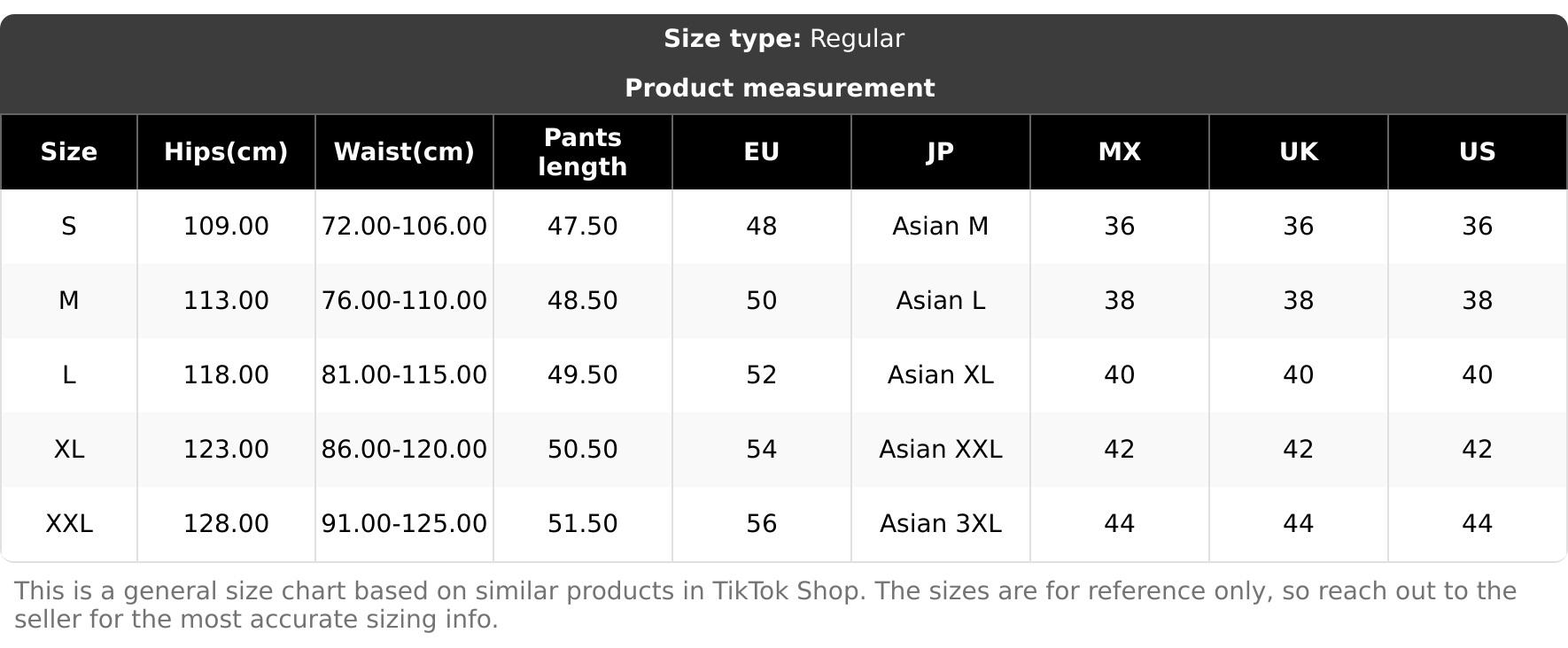The height and width of the screenshot is (648, 1568).
Task: Select the Asian 3XL cell
Action: pos(940,524)
